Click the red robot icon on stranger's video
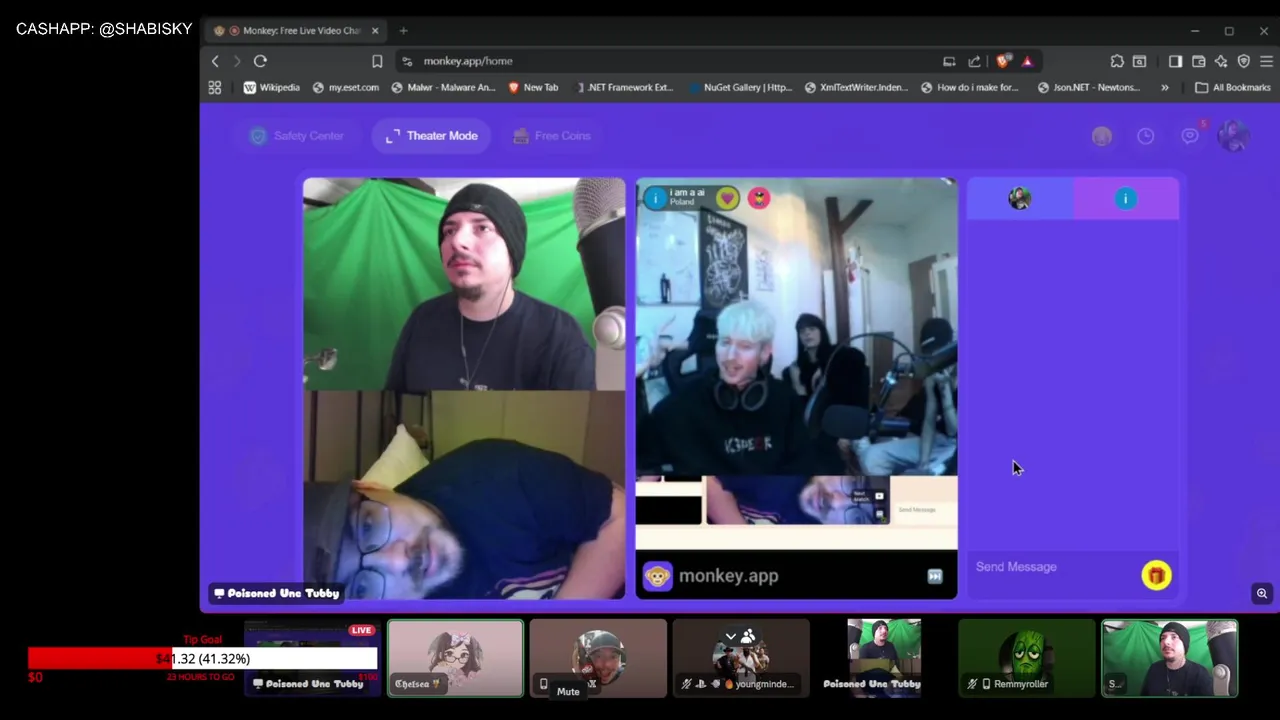The height and width of the screenshot is (720, 1280). (758, 198)
